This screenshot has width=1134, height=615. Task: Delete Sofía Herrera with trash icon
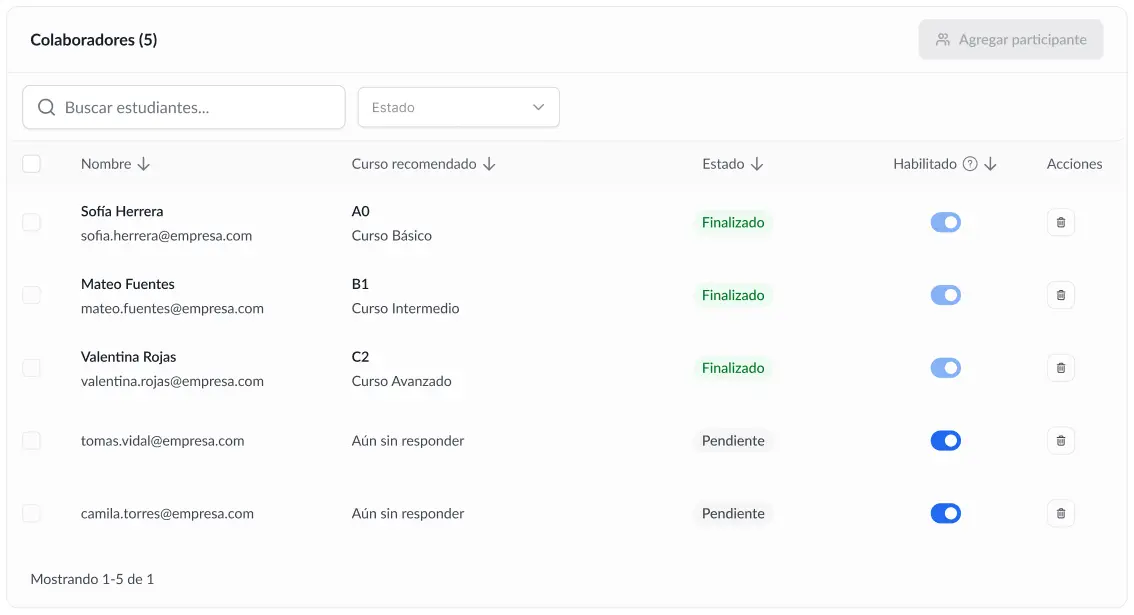point(1060,222)
